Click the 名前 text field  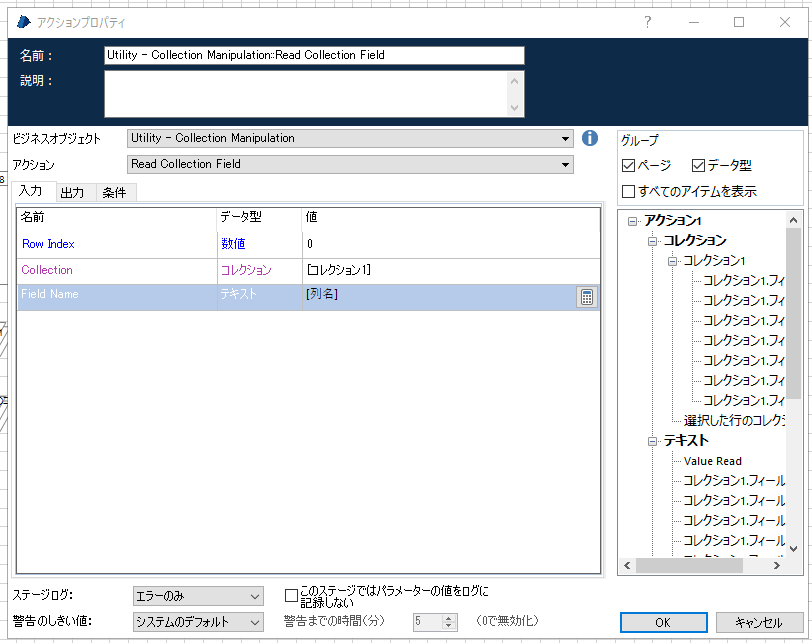click(314, 55)
